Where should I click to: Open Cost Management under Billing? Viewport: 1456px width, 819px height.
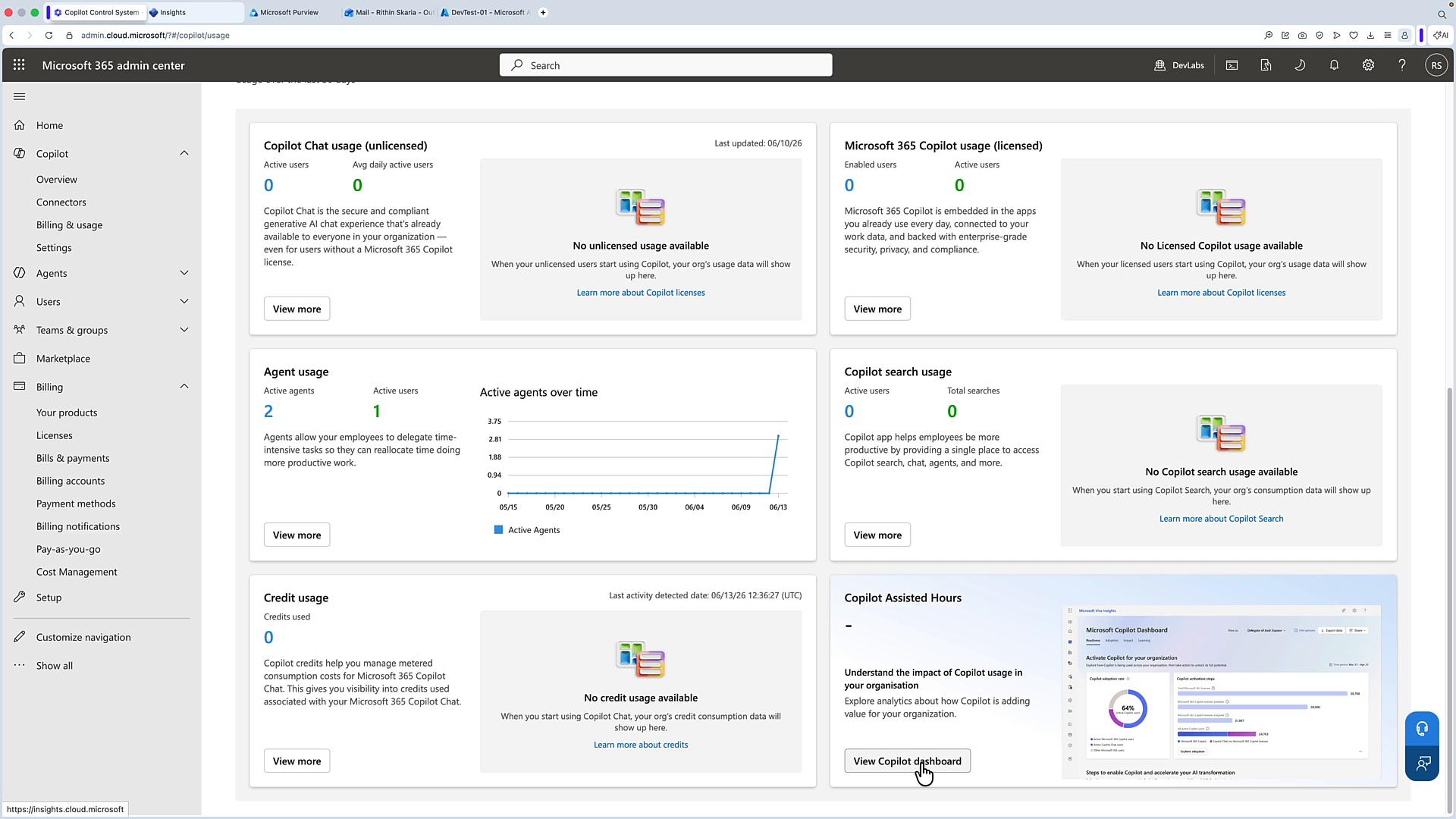tap(77, 572)
